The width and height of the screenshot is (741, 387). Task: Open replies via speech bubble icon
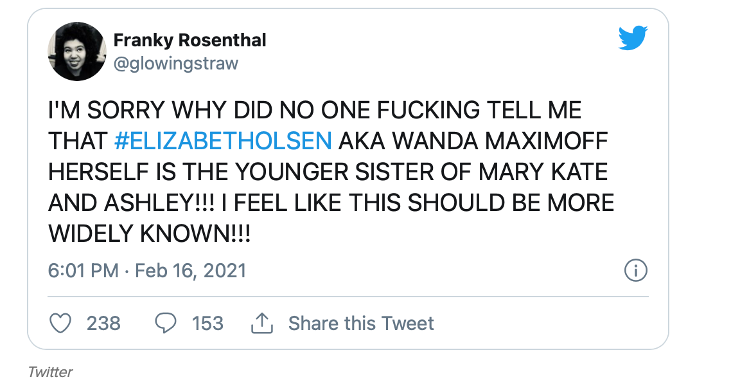click(165, 323)
